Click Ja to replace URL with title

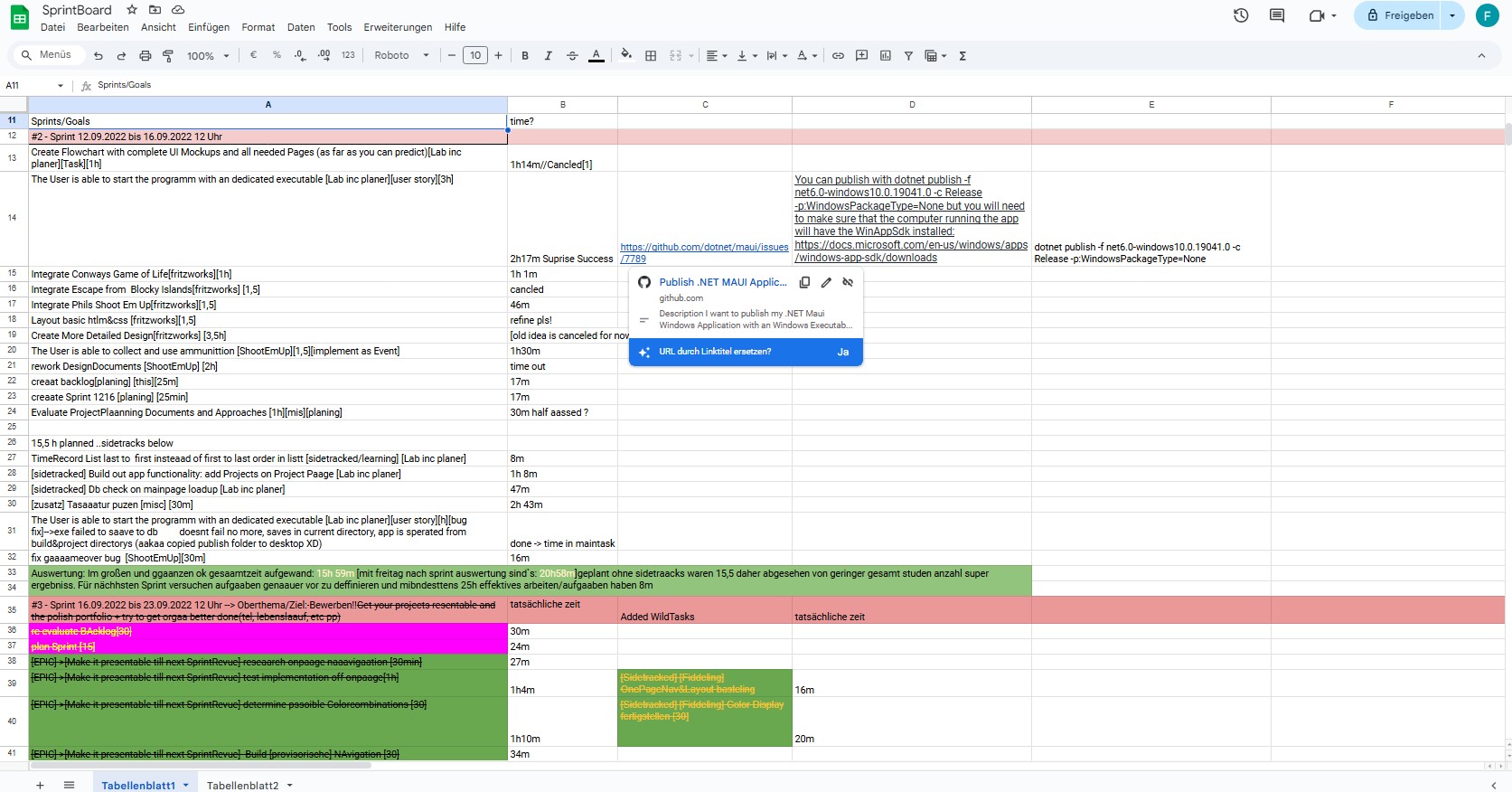[x=843, y=352]
